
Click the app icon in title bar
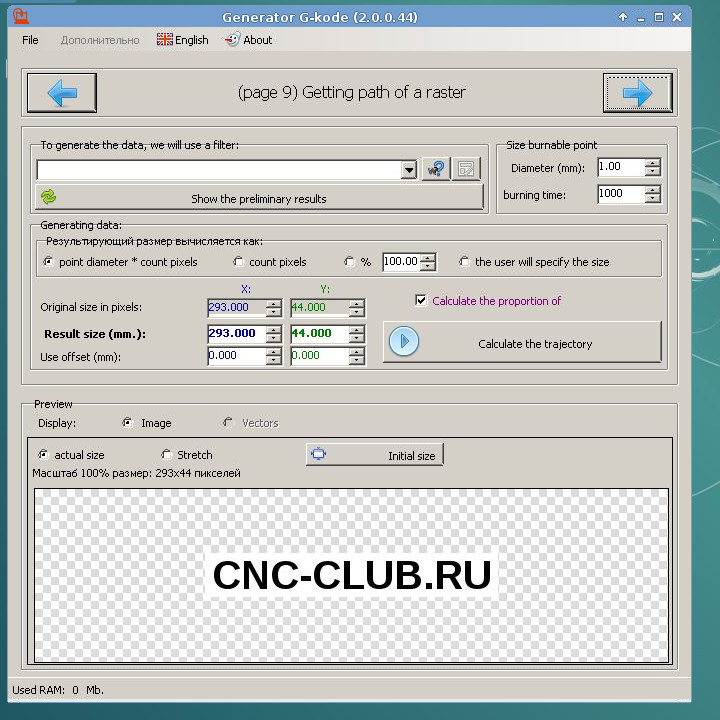(x=20, y=17)
